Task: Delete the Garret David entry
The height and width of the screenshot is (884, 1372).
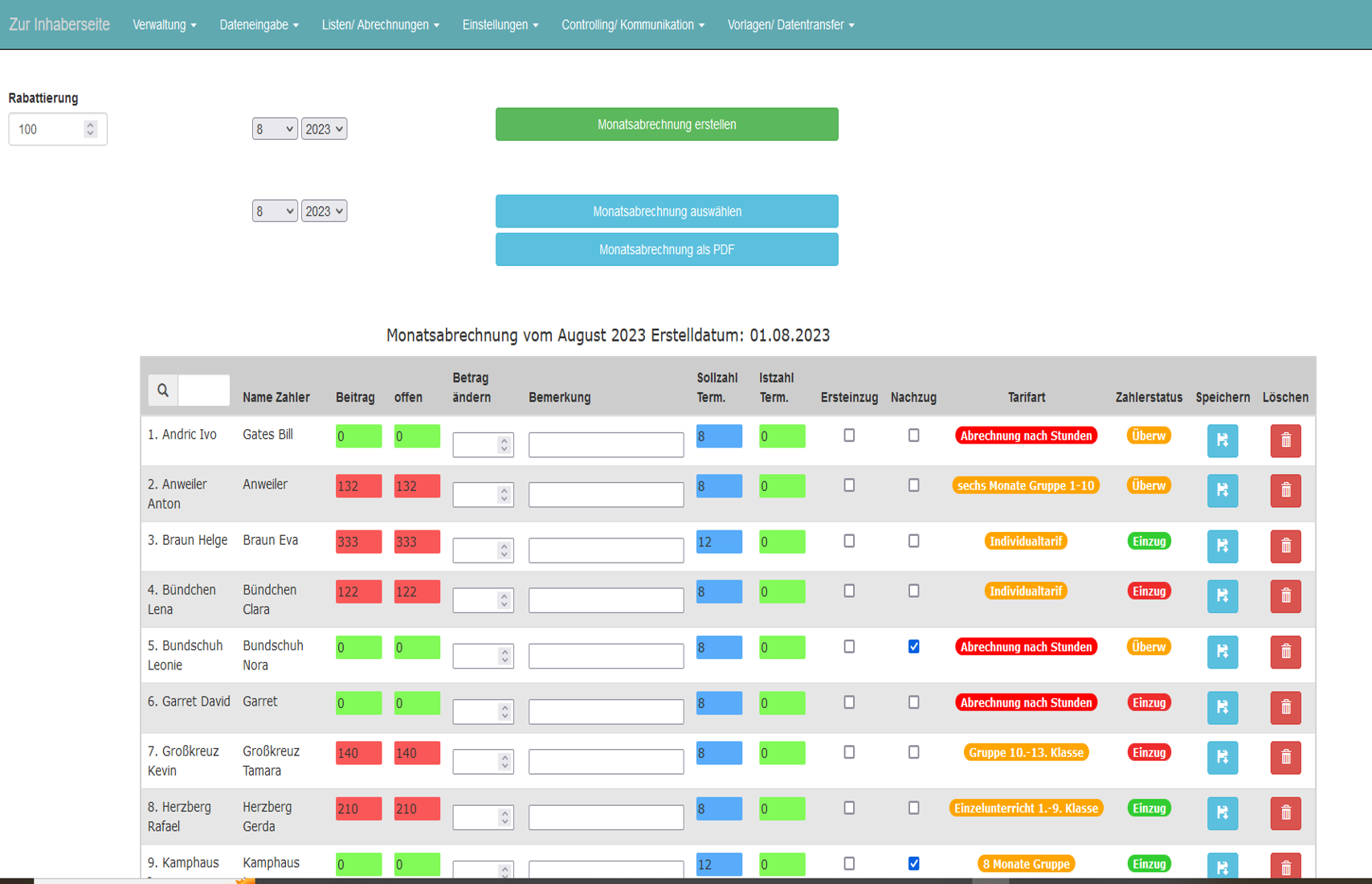Action: click(x=1285, y=707)
